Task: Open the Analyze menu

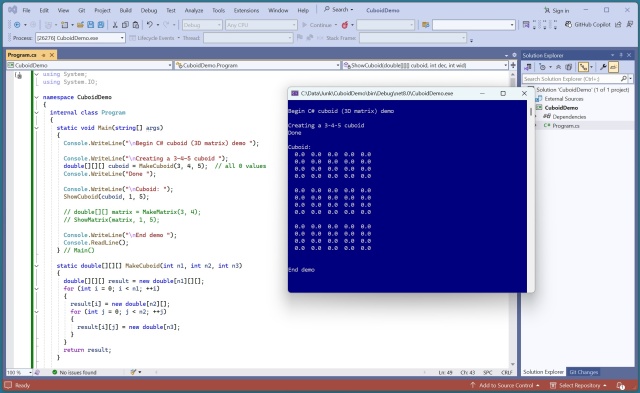Action: point(194,10)
